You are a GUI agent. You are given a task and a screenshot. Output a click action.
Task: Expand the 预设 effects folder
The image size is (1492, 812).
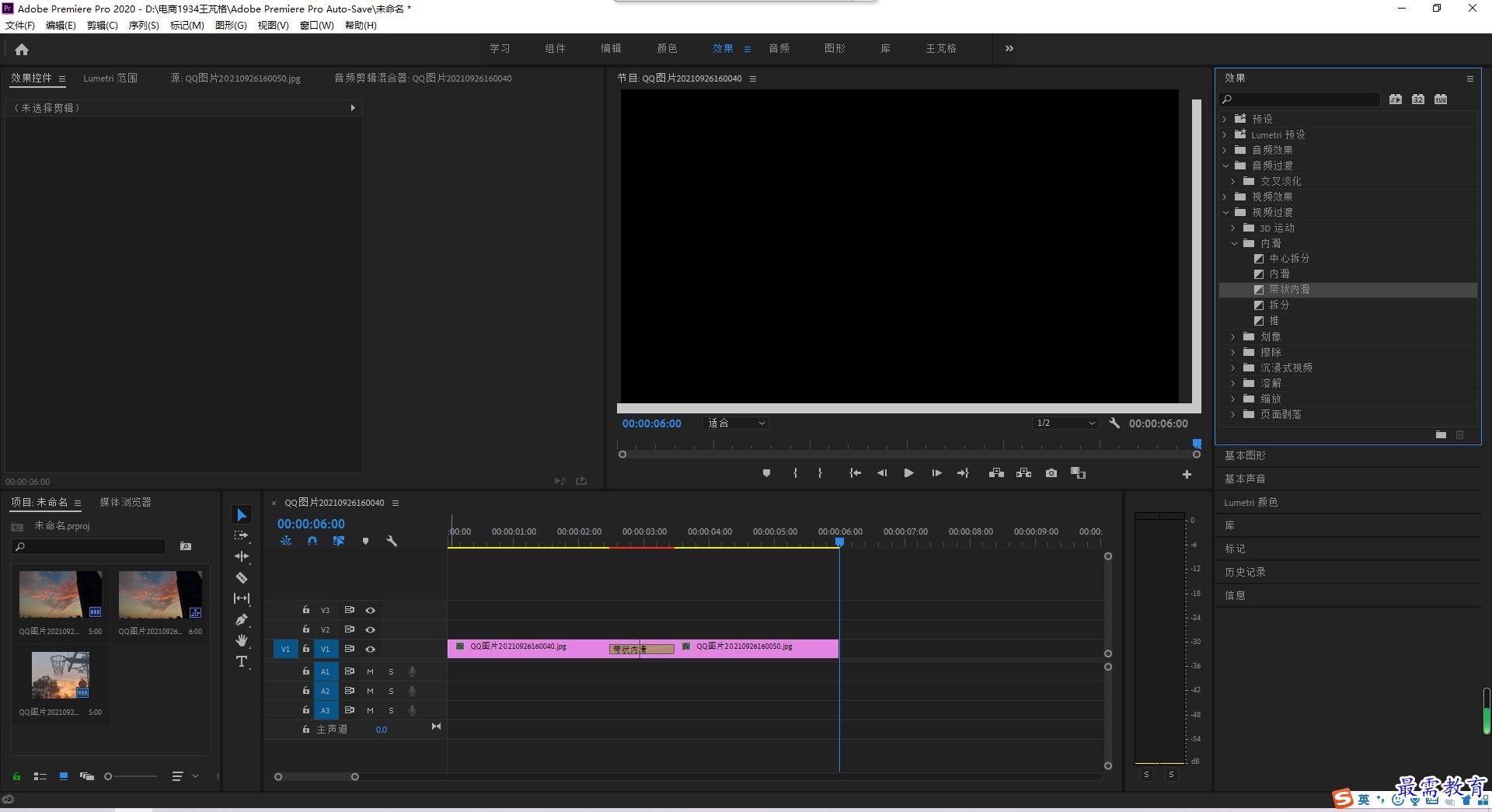(x=1225, y=119)
